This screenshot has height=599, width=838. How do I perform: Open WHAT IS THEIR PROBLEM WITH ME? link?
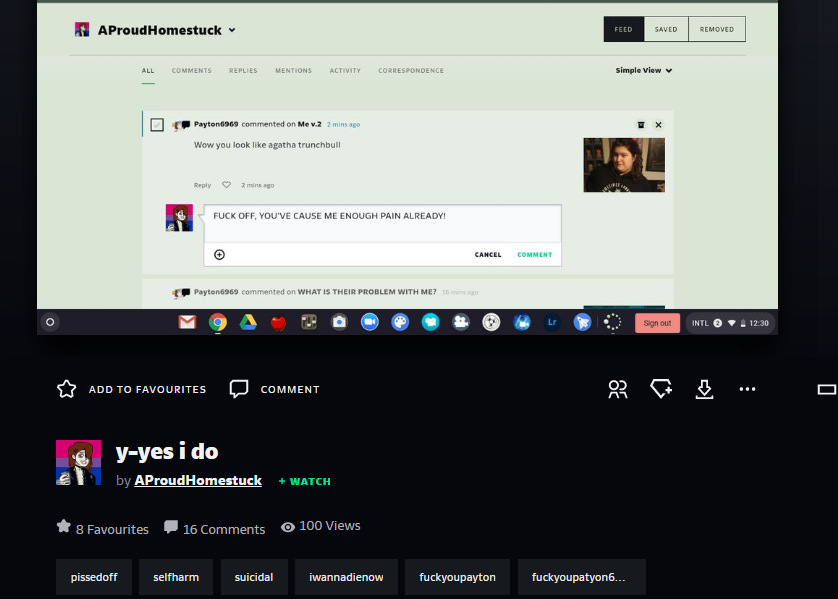pos(367,292)
